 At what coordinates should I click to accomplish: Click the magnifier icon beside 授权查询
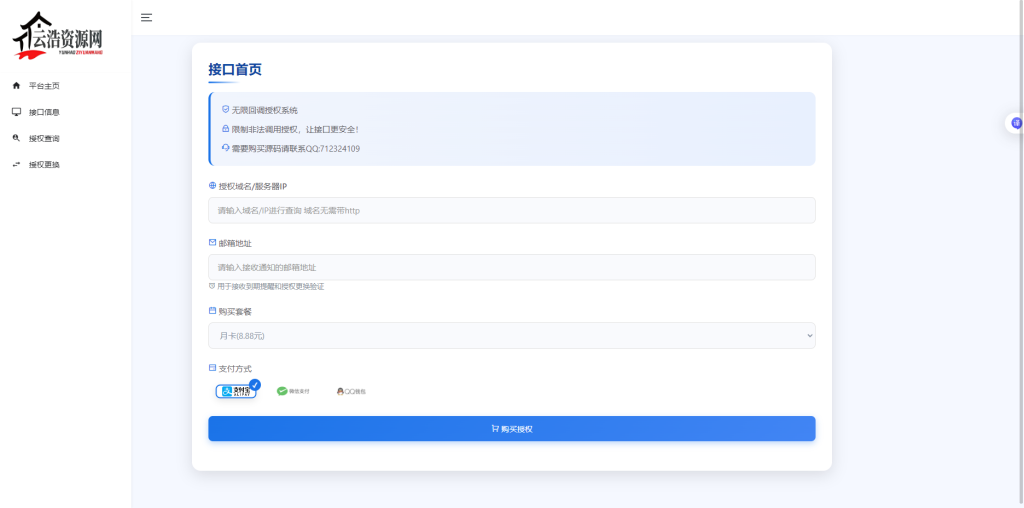(16, 138)
